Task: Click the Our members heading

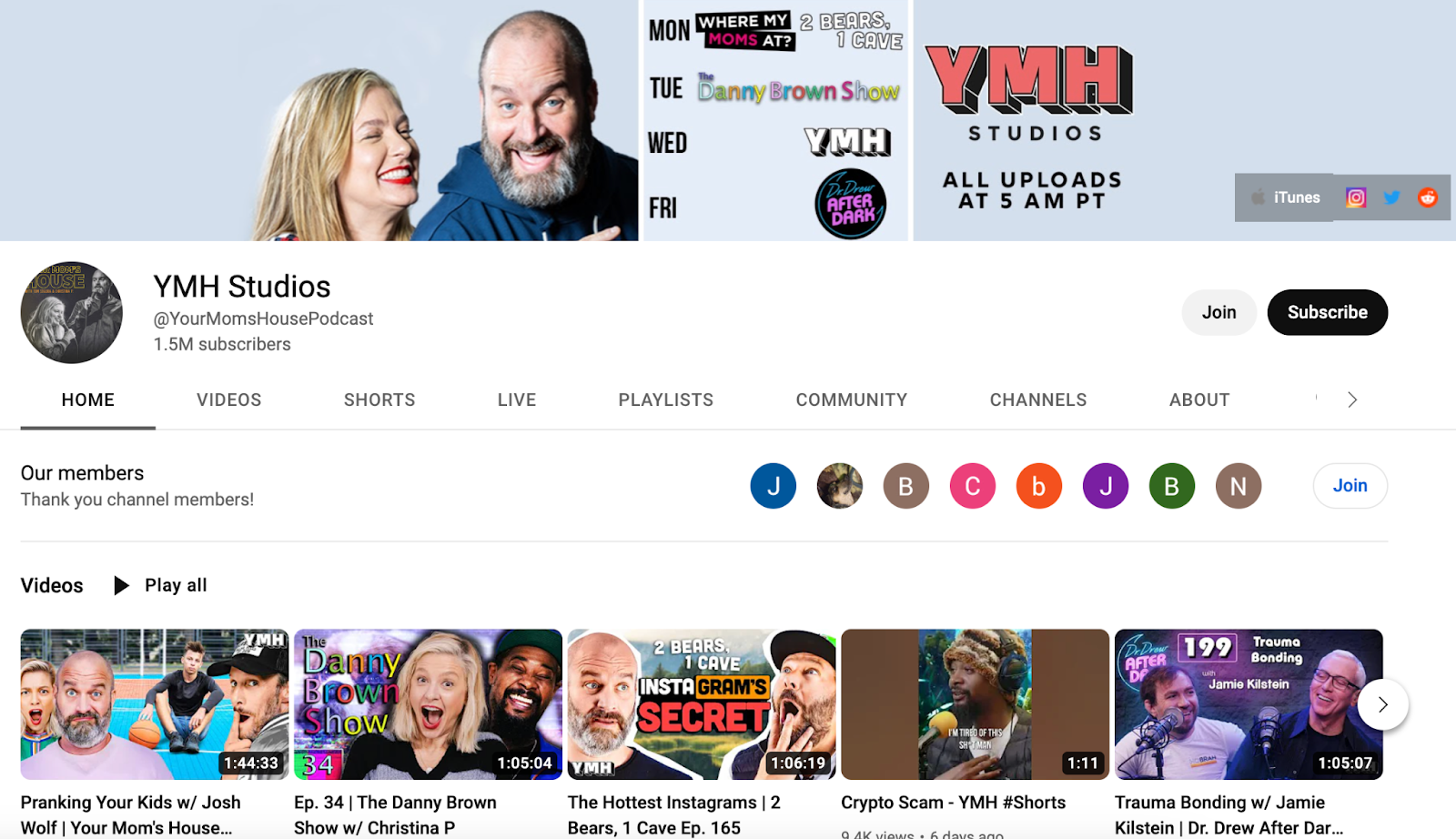Action: click(x=83, y=473)
